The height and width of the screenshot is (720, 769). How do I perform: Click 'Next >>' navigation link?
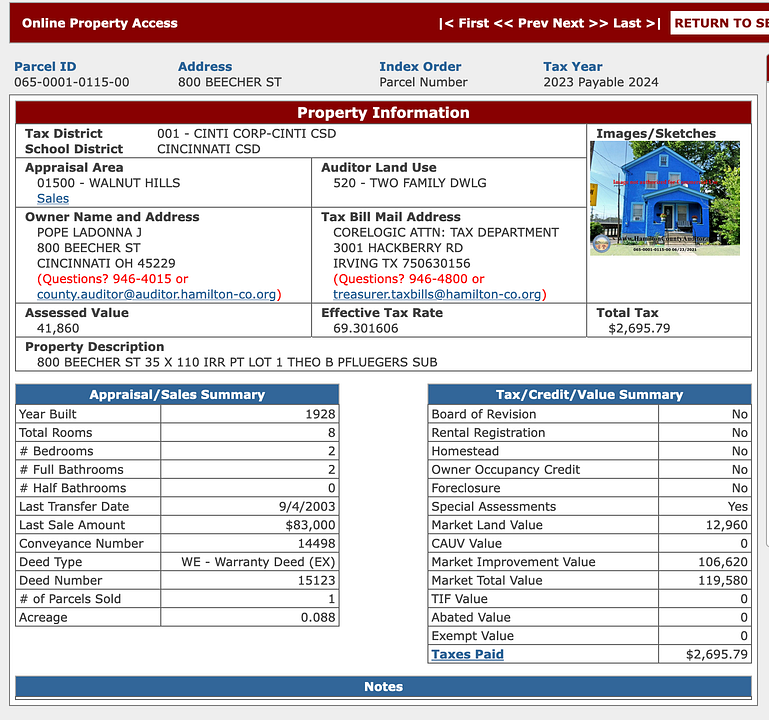click(580, 23)
